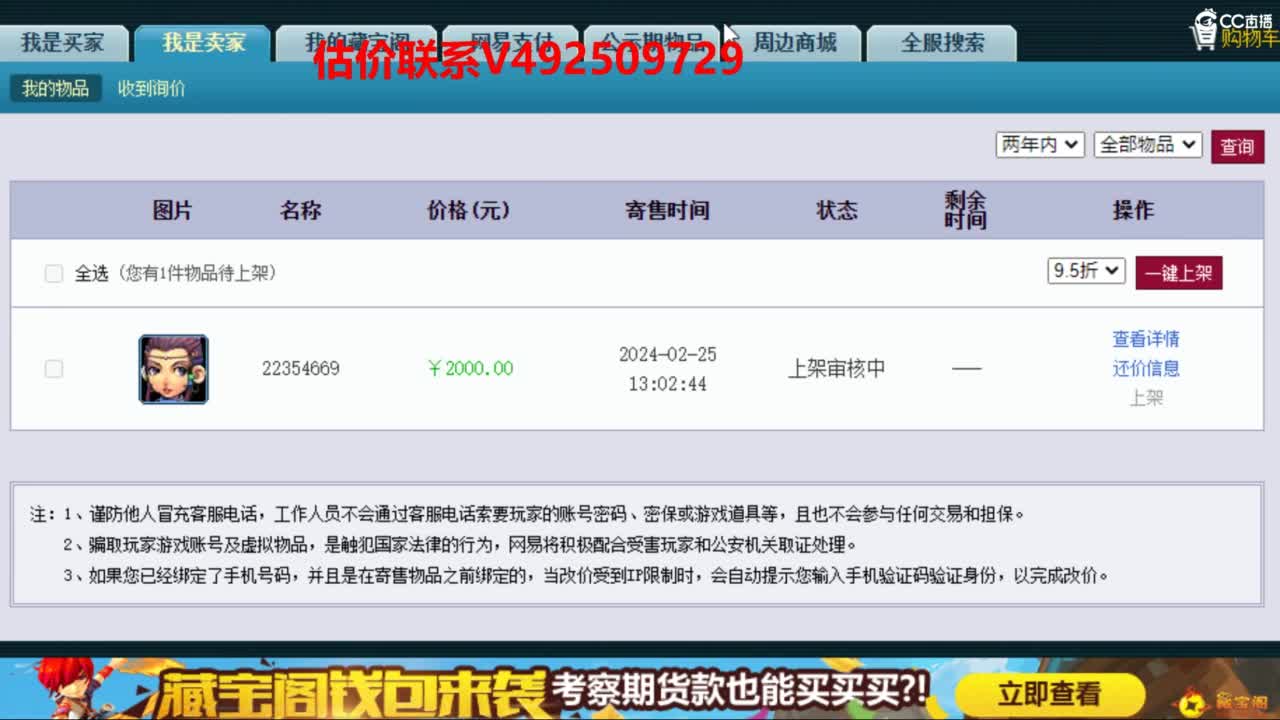Open the 全部物品 item filter dropdown
This screenshot has width=1280, height=720.
pyautogui.click(x=1148, y=144)
